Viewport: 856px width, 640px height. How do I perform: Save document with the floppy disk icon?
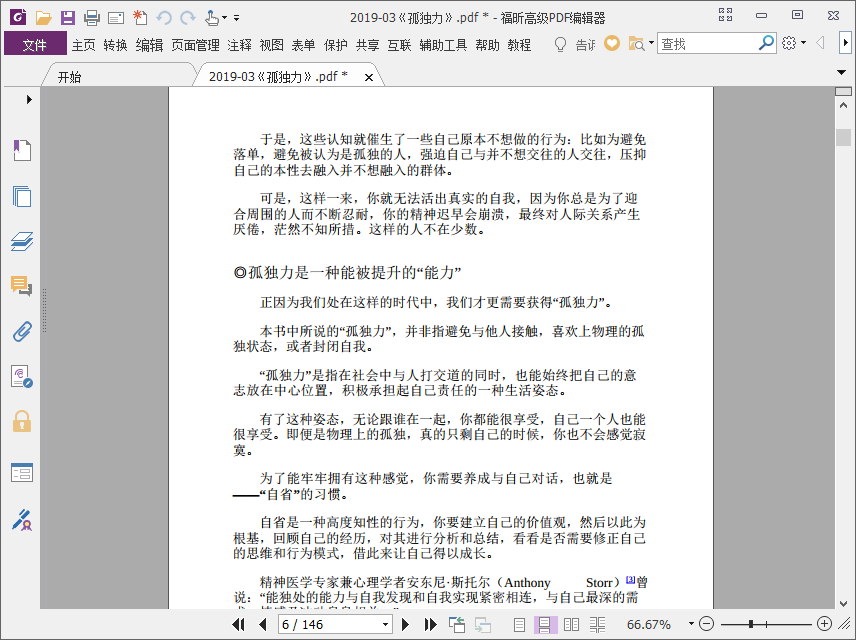coord(68,18)
